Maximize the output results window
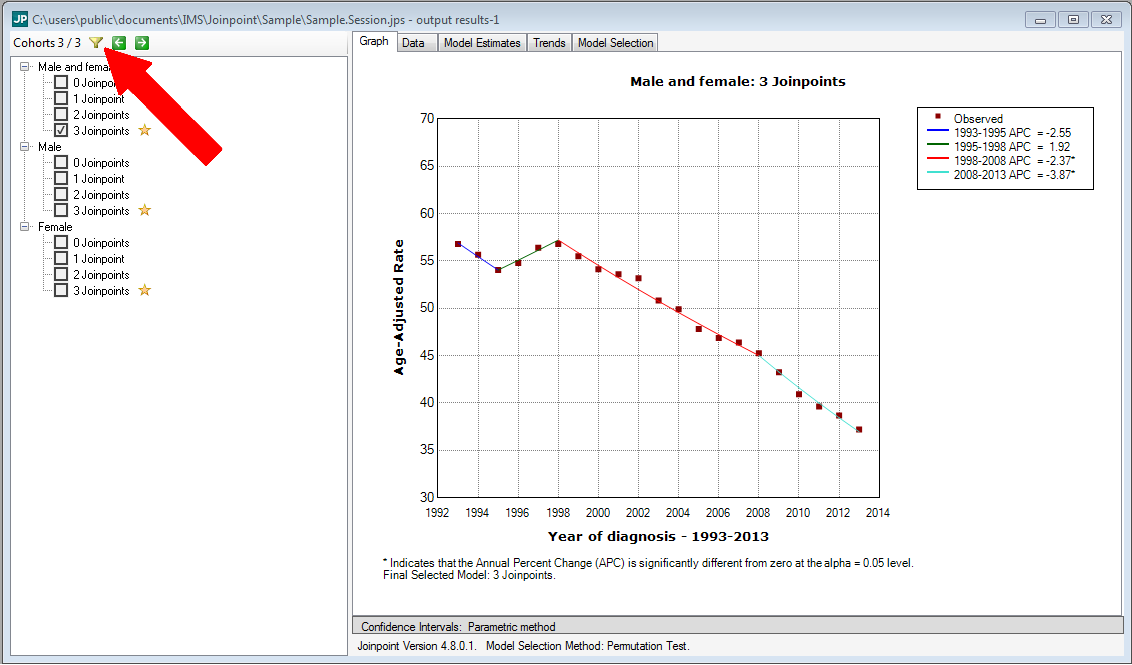This screenshot has width=1132, height=665. point(1072,19)
